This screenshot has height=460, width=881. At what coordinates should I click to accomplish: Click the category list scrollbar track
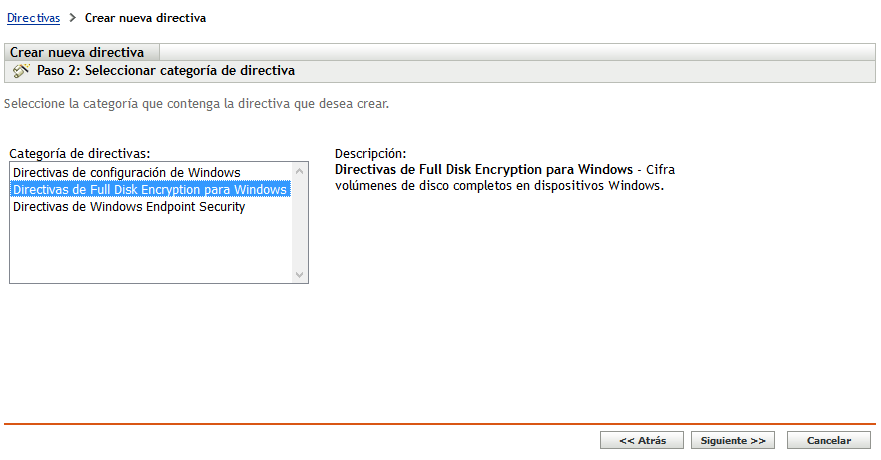(x=299, y=225)
